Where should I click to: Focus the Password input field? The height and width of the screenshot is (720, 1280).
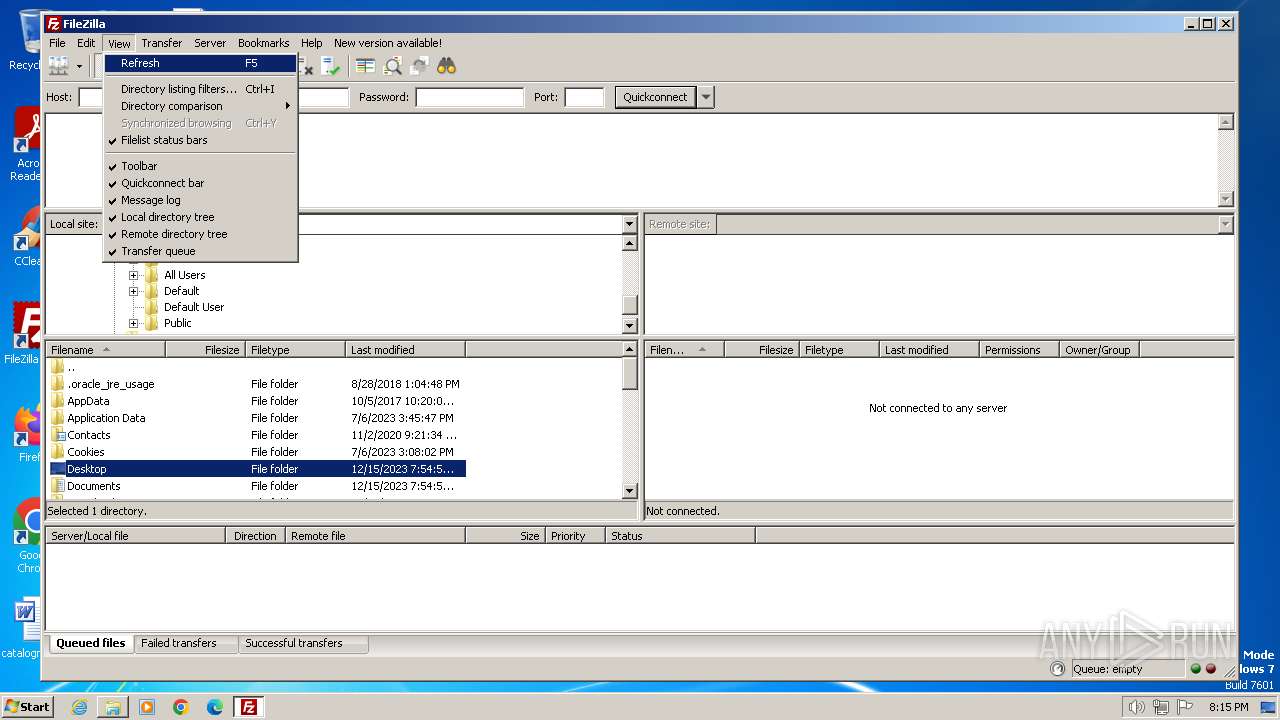click(x=469, y=97)
